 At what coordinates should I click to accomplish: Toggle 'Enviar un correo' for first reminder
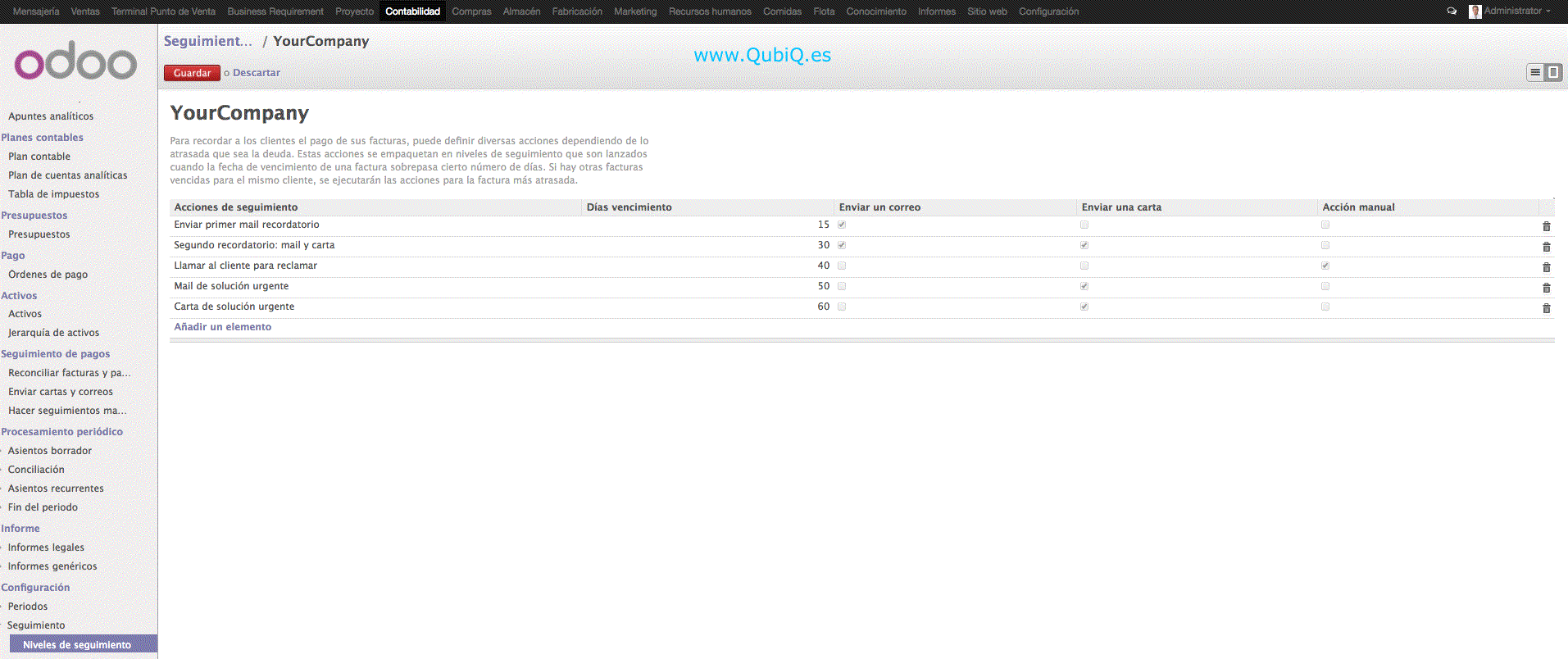pyautogui.click(x=842, y=225)
